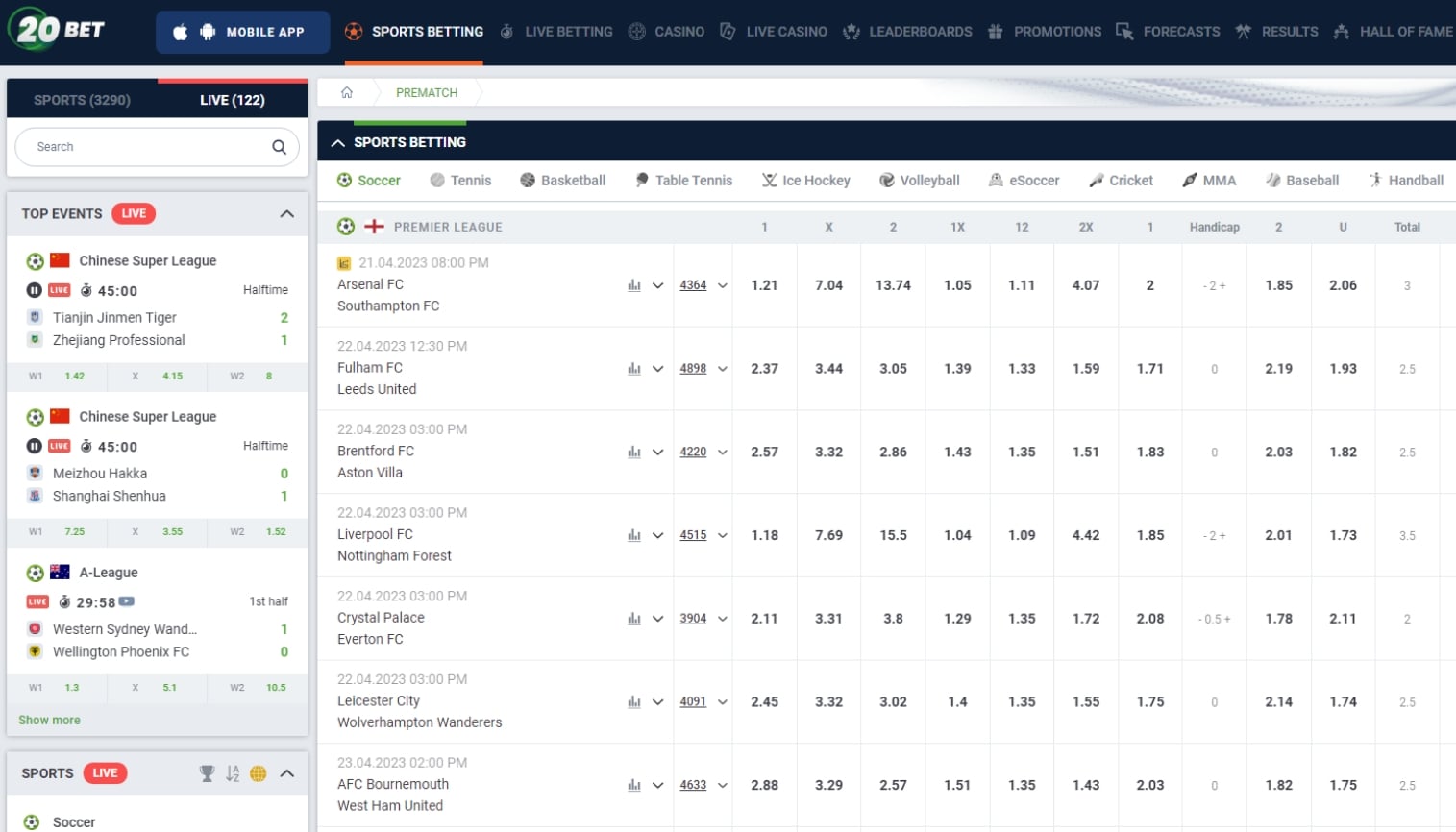Screen dimensions: 1456x832
Task: Open Casino from the top navigation
Action: [666, 32]
